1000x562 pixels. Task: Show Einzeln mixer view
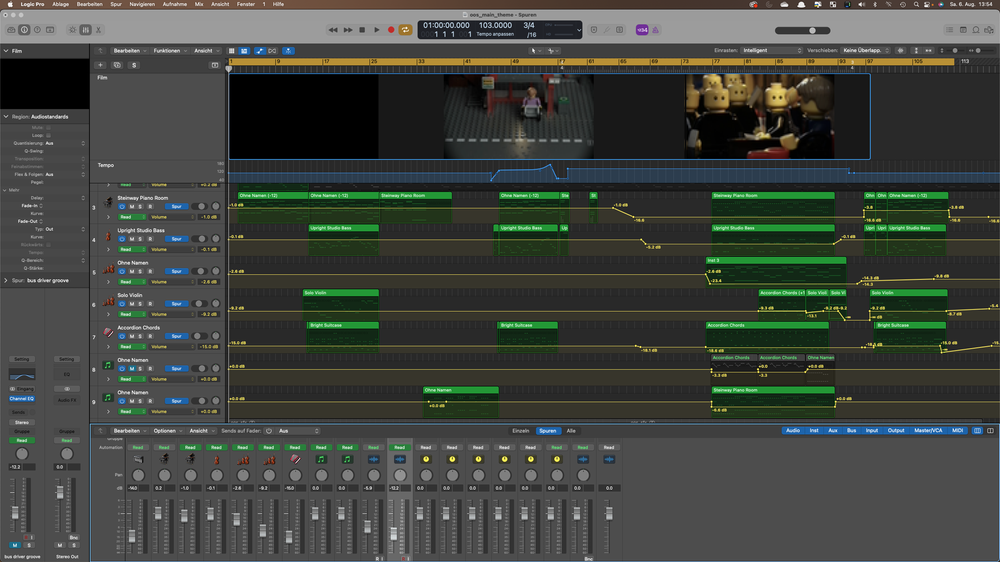[x=521, y=431]
